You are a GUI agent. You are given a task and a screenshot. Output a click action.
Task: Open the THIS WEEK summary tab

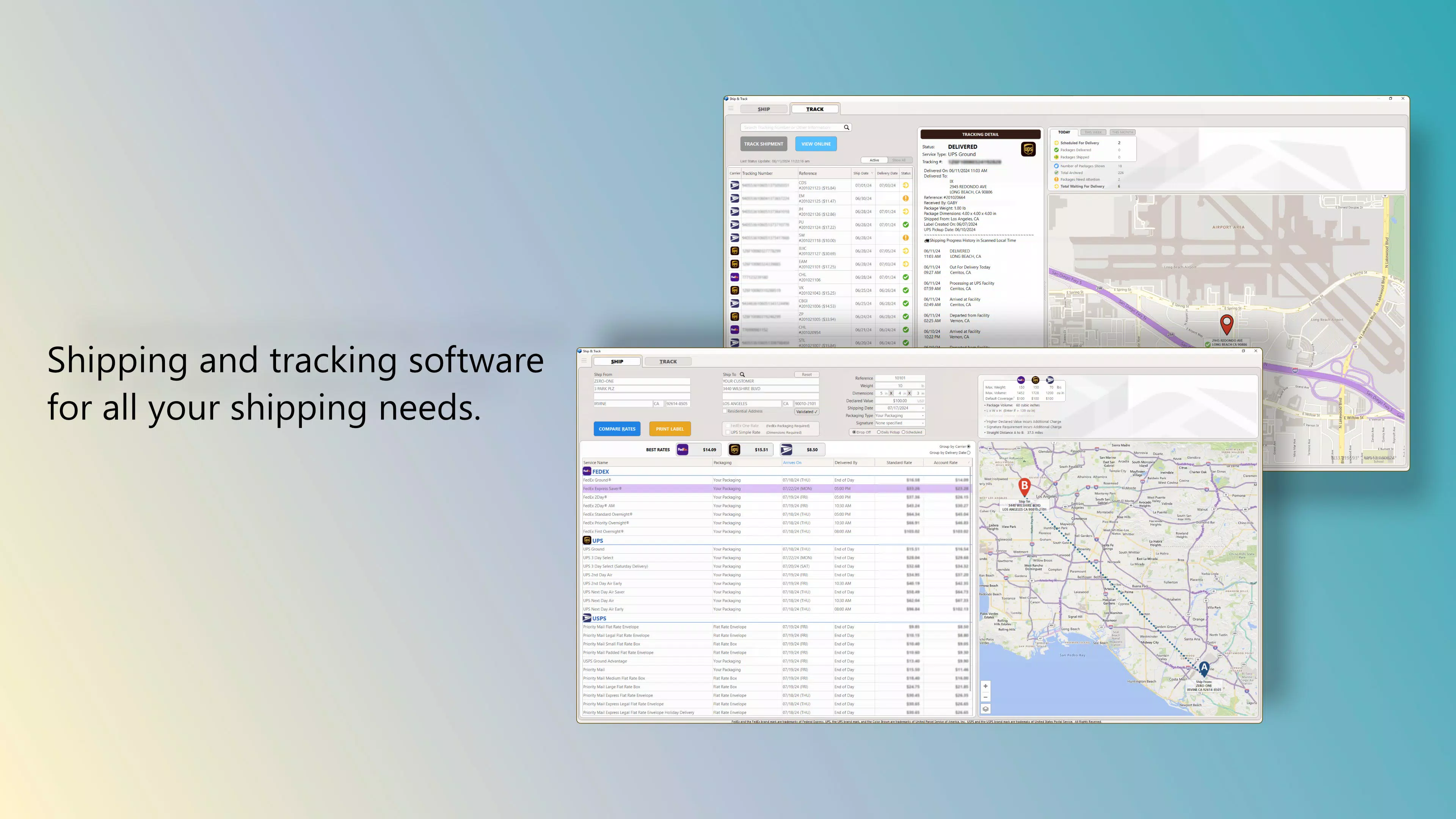(1093, 132)
